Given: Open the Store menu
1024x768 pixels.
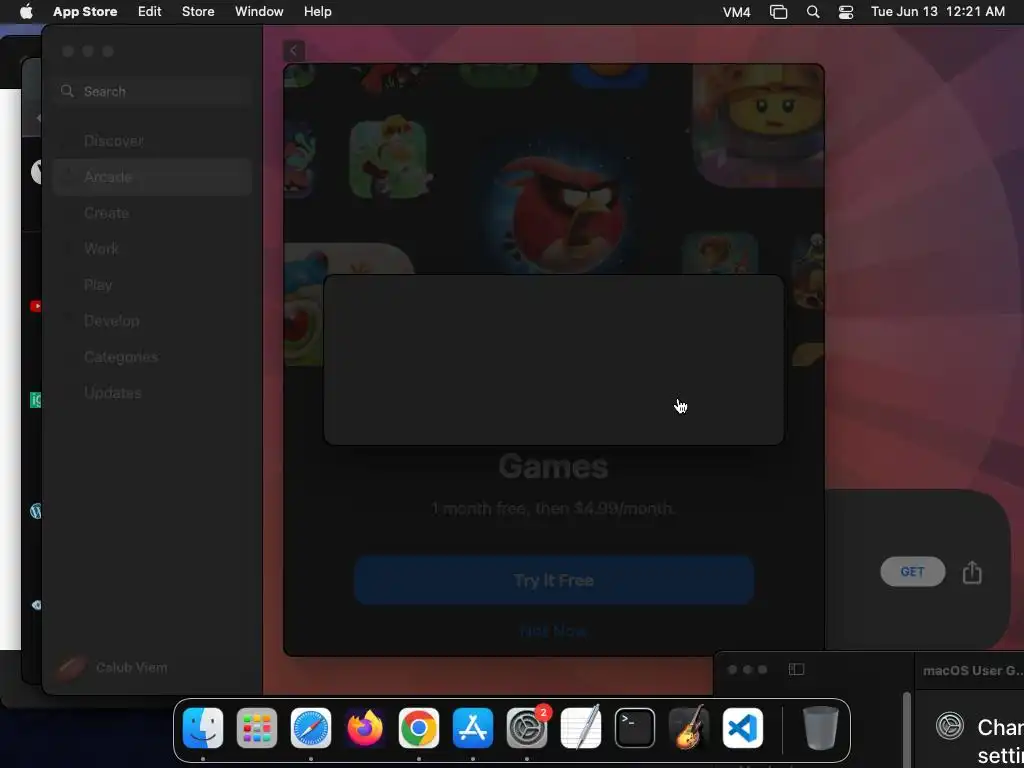Looking at the screenshot, I should pos(198,12).
